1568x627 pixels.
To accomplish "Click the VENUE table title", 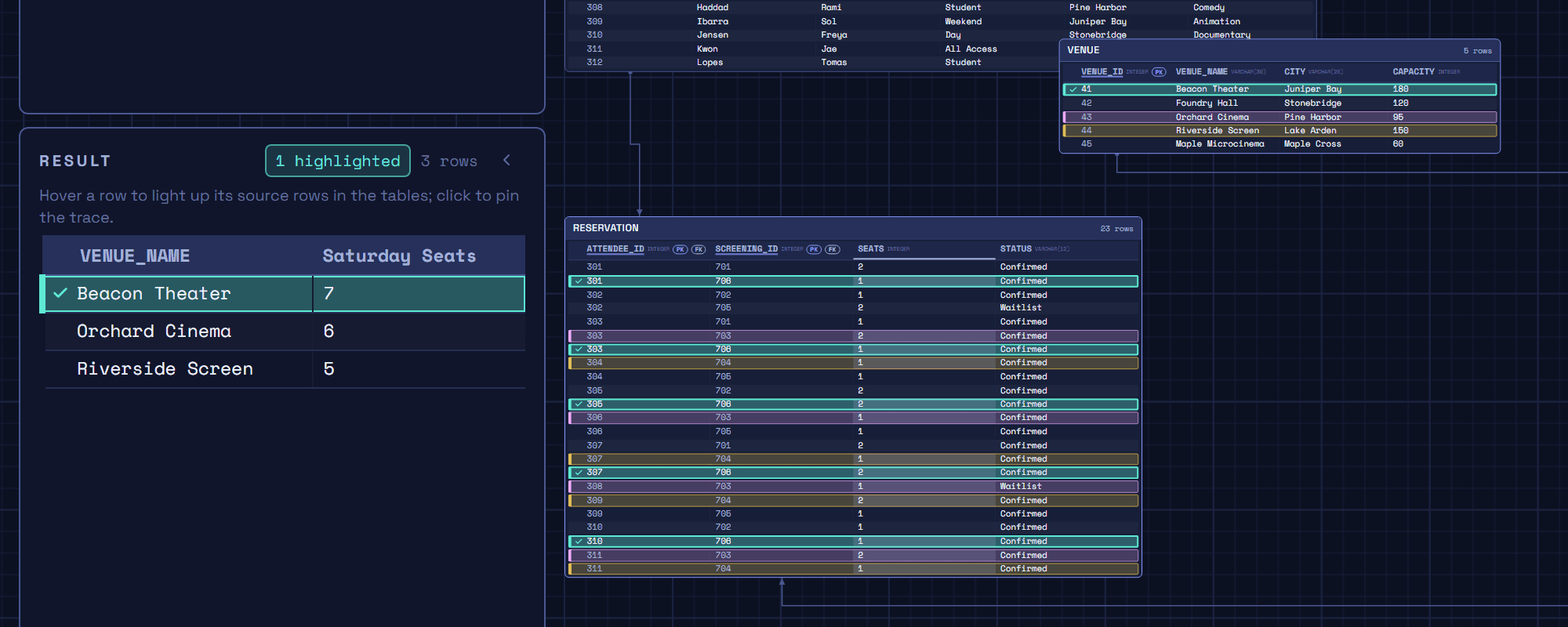I will [x=1083, y=50].
